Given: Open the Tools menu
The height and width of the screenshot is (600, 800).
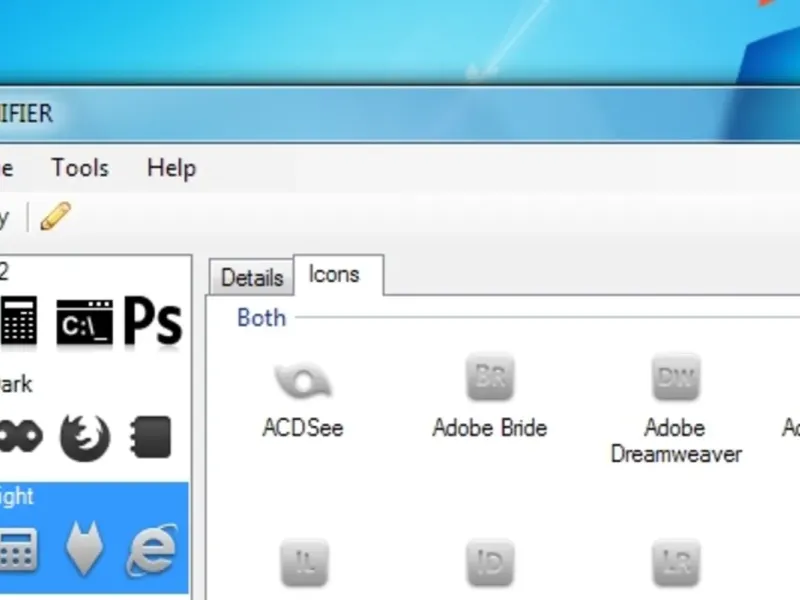Looking at the screenshot, I should click(80, 168).
